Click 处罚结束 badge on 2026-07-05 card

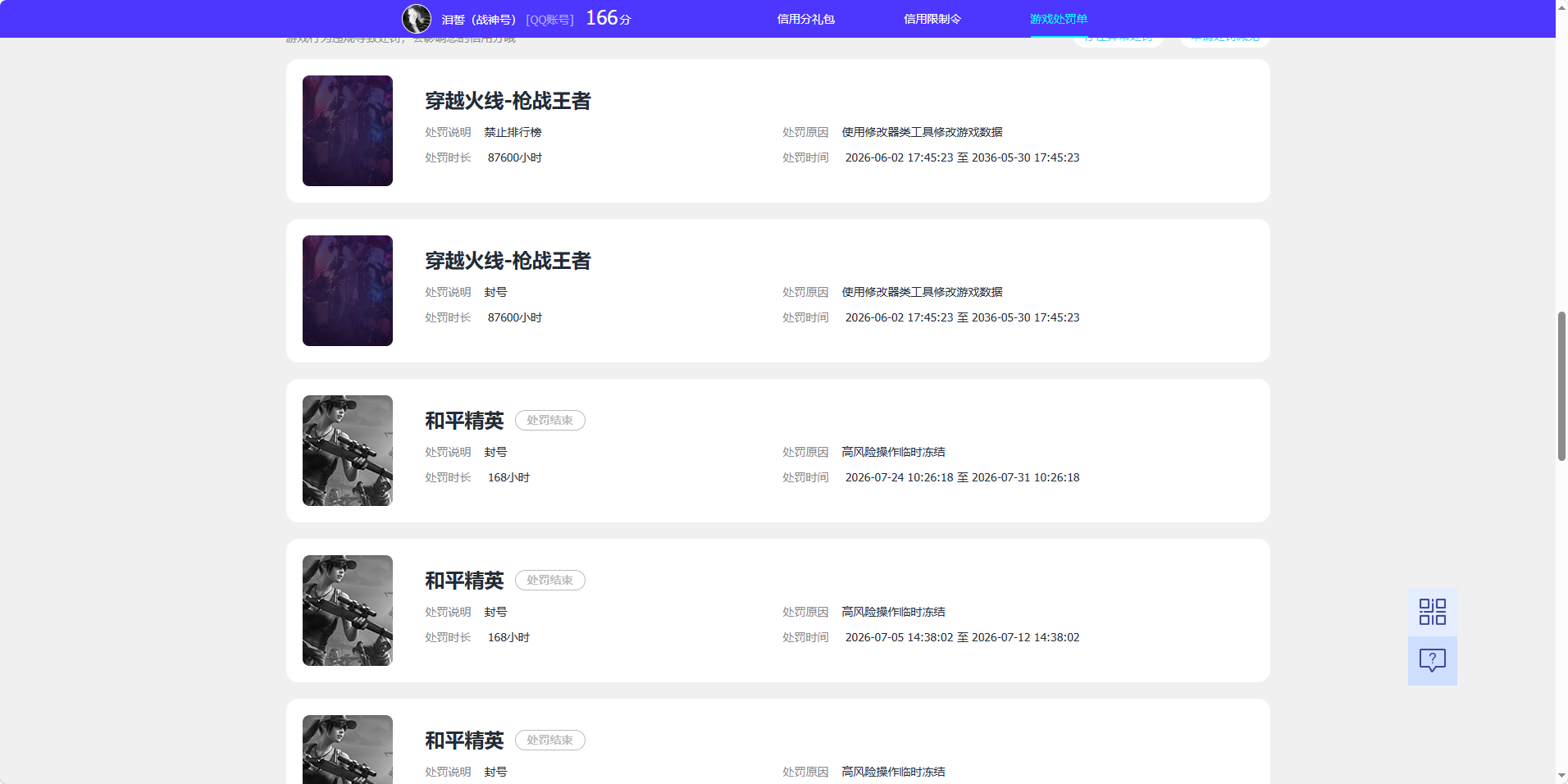point(549,580)
